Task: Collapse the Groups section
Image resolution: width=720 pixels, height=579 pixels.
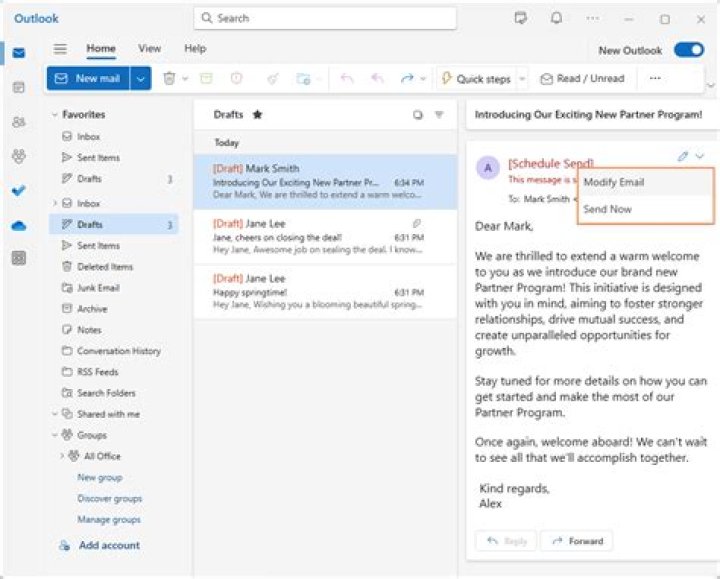Action: point(55,435)
